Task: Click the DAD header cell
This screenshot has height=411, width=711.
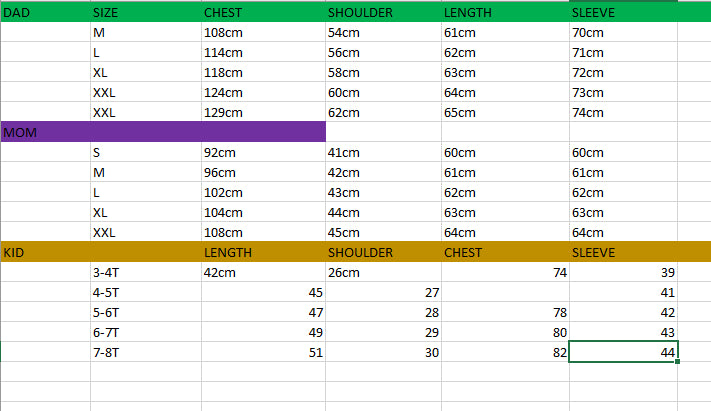Action: coord(45,13)
